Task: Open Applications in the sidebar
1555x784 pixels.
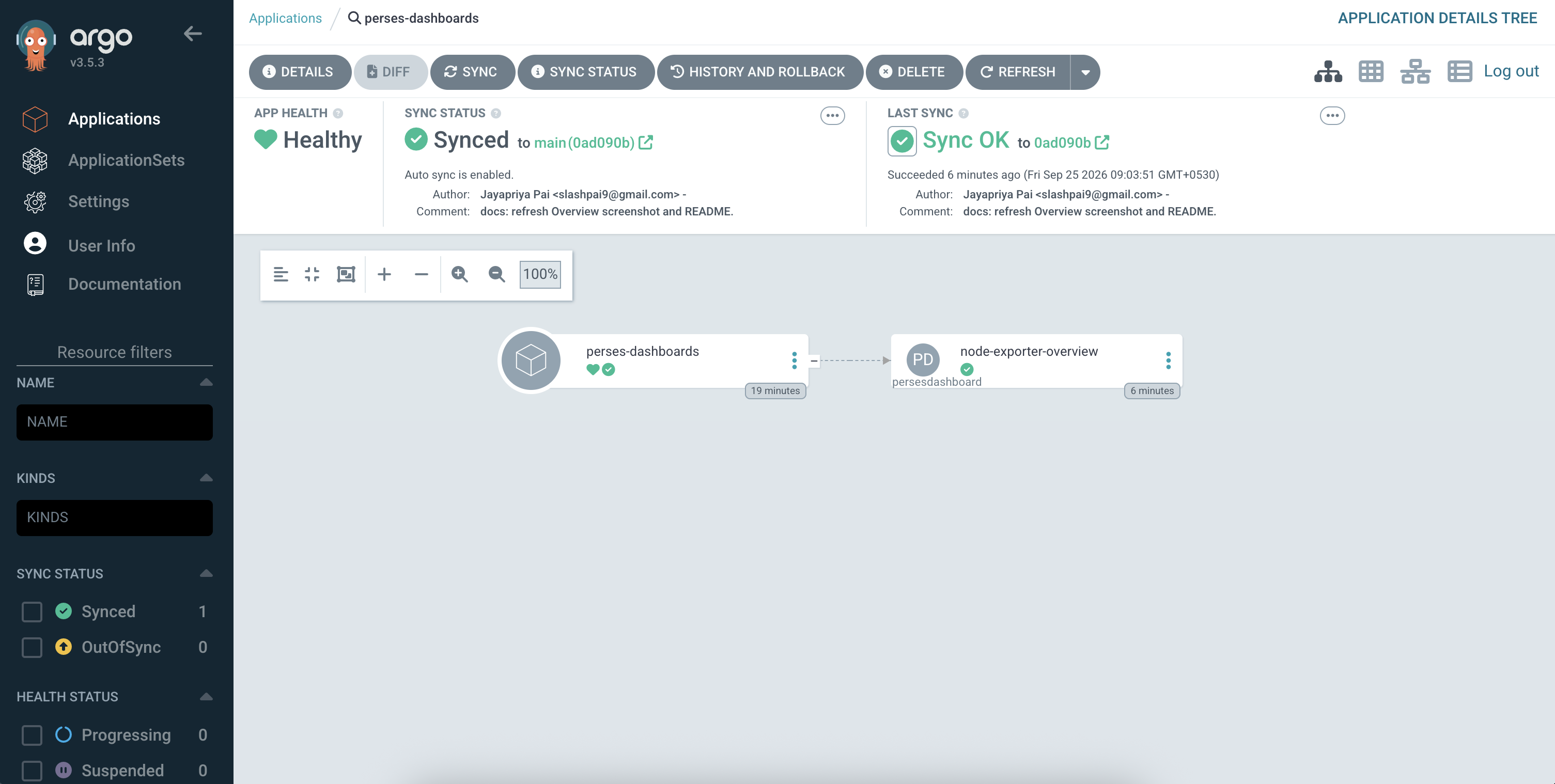Action: [x=114, y=119]
